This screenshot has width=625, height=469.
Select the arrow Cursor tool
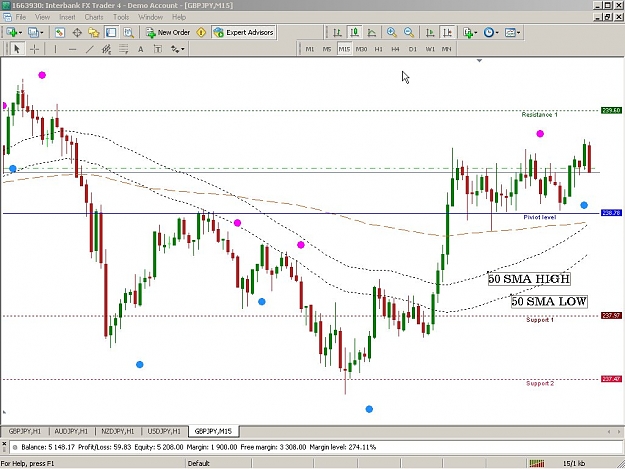tap(17, 49)
